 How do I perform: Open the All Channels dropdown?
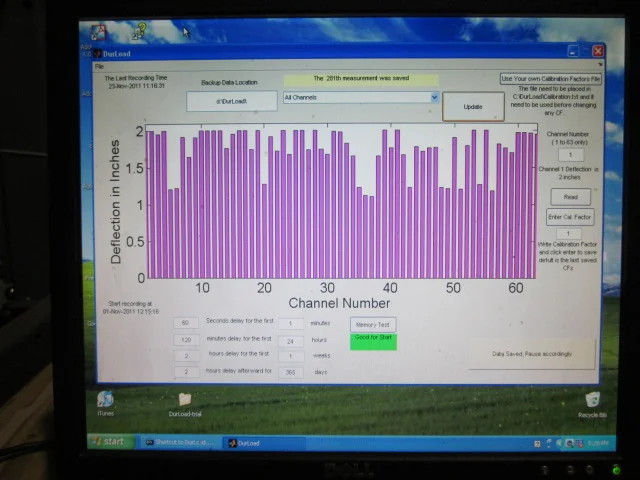[361, 97]
